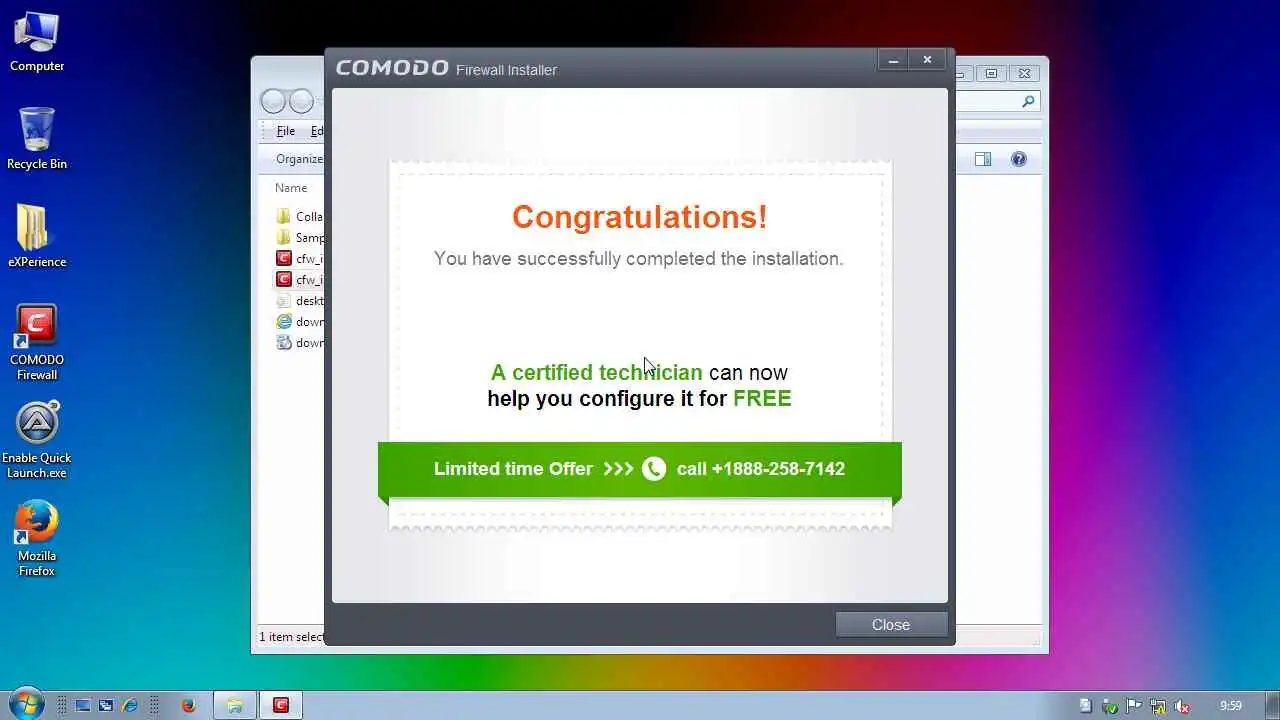Screen dimensions: 1280x720
Task: Open the network tray icon
Action: click(x=1158, y=705)
